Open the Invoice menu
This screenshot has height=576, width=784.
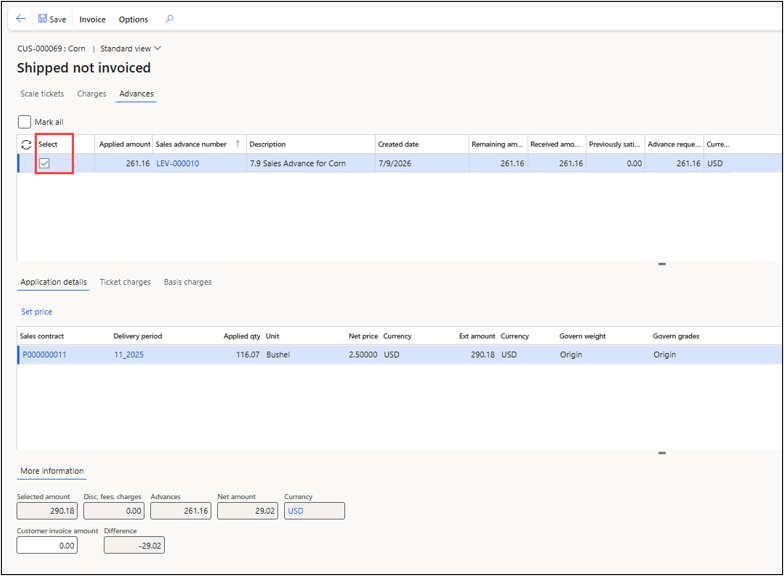(92, 20)
